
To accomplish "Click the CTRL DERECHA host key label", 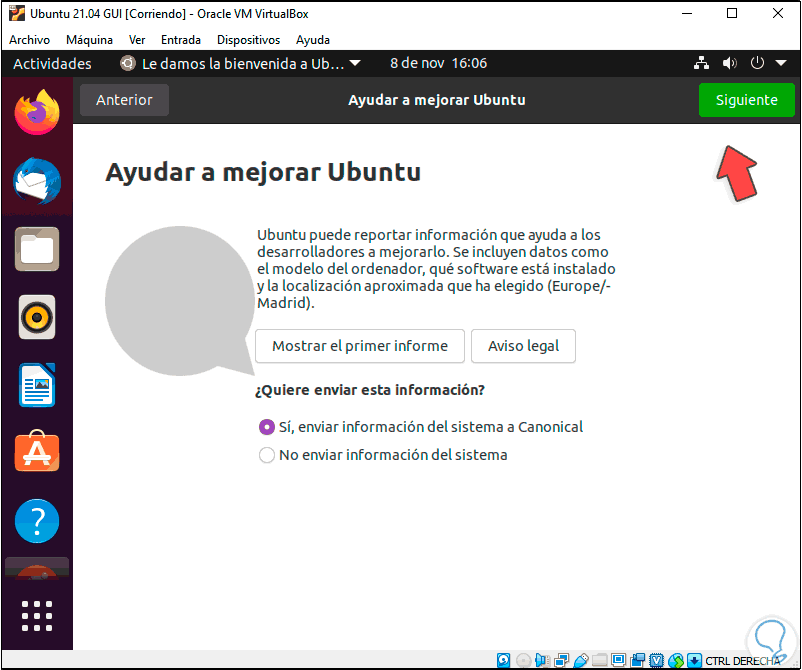I will click(x=743, y=661).
